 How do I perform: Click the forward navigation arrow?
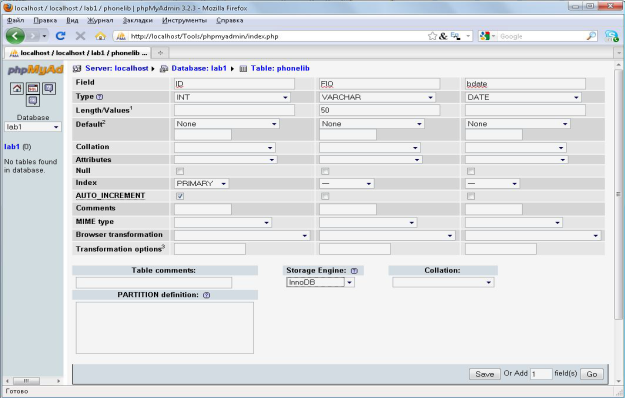pos(33,36)
